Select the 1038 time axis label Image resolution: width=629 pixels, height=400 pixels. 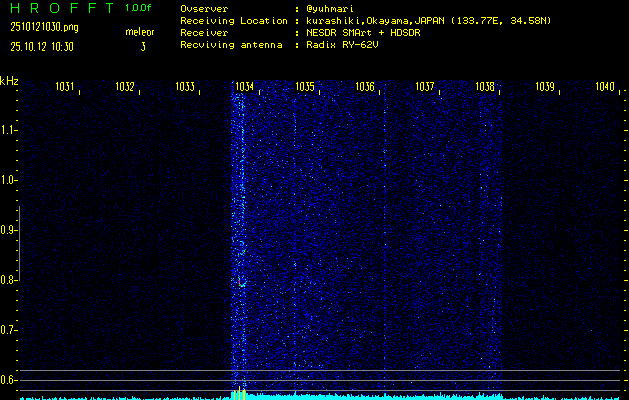[485, 86]
